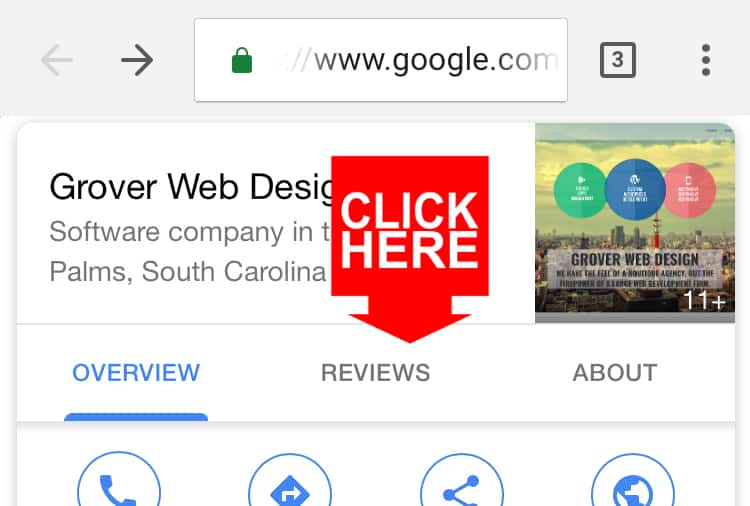This screenshot has width=750, height=506.
Task: Focus the www.google.com address bar
Action: pos(381,60)
